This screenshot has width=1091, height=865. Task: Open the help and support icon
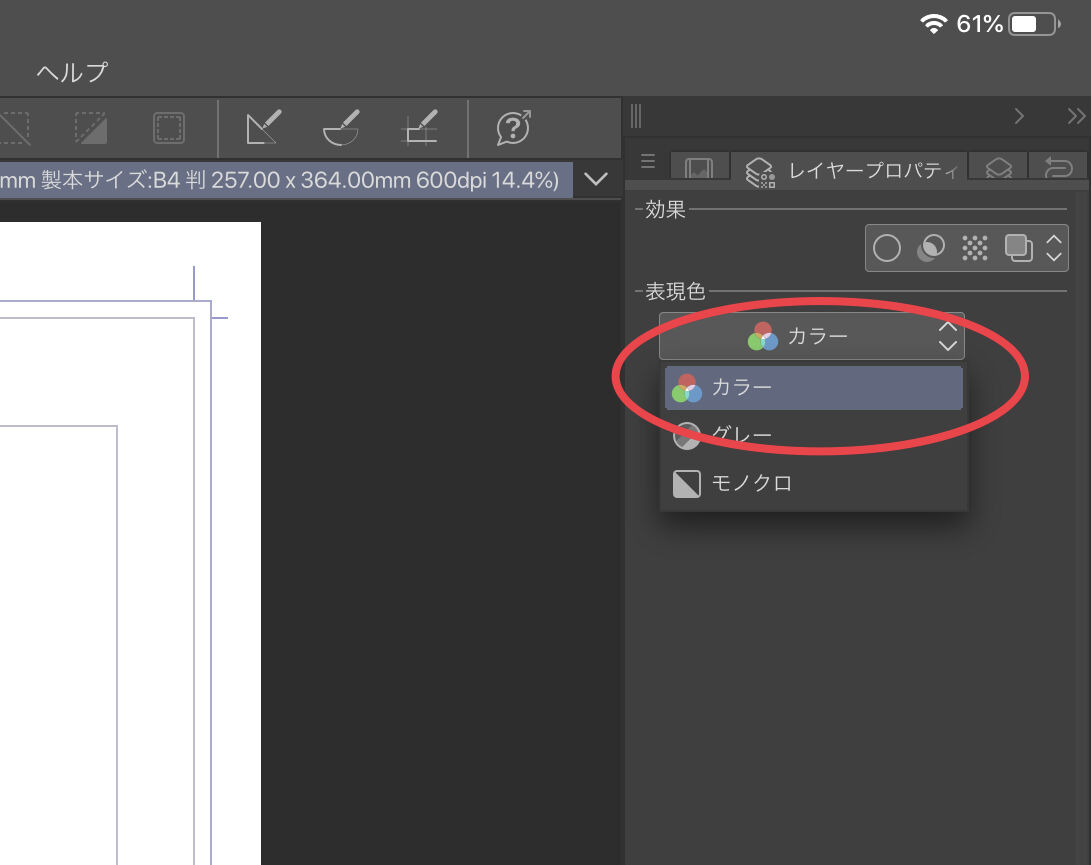pyautogui.click(x=512, y=128)
